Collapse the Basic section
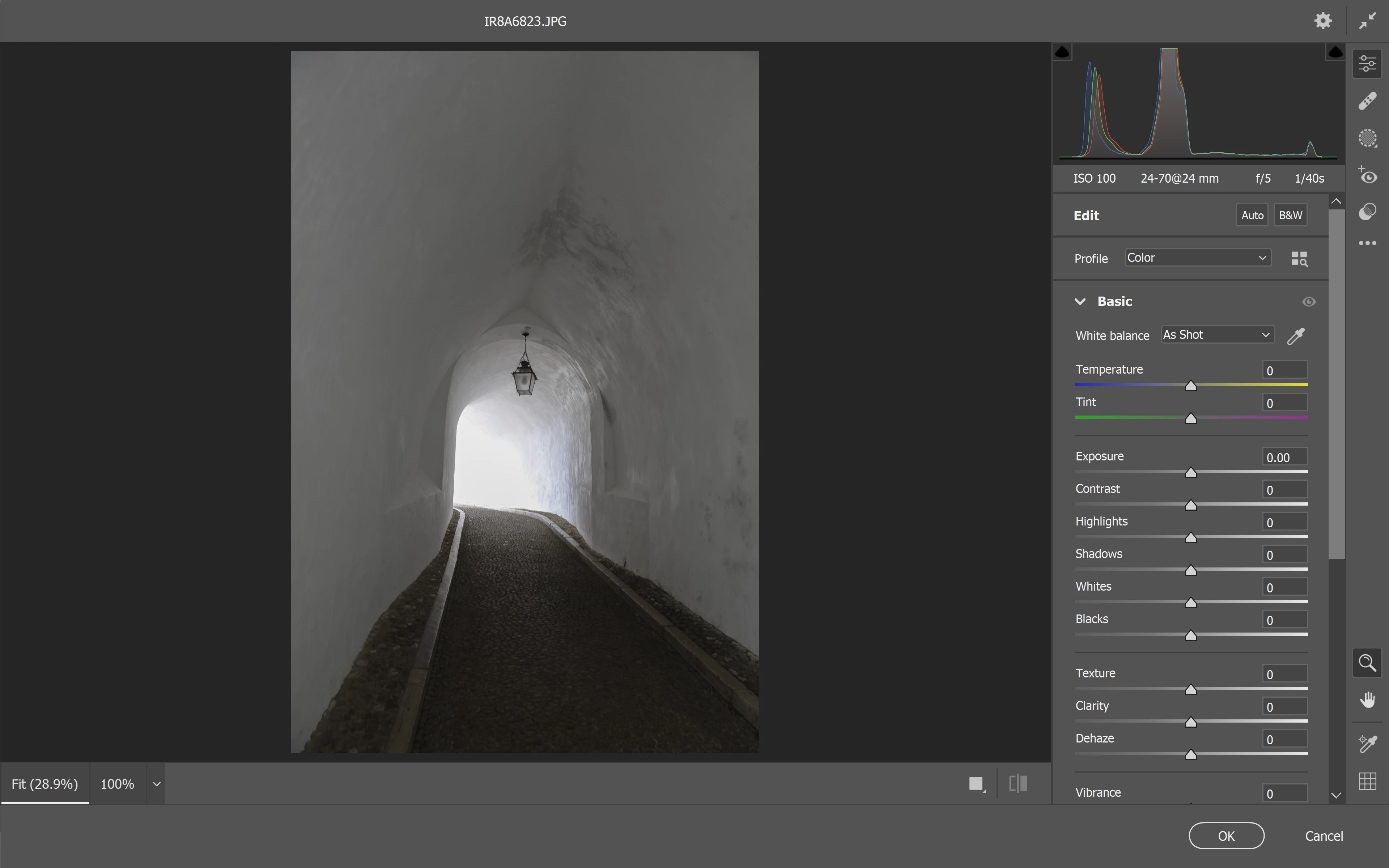This screenshot has width=1389, height=868. click(1080, 302)
